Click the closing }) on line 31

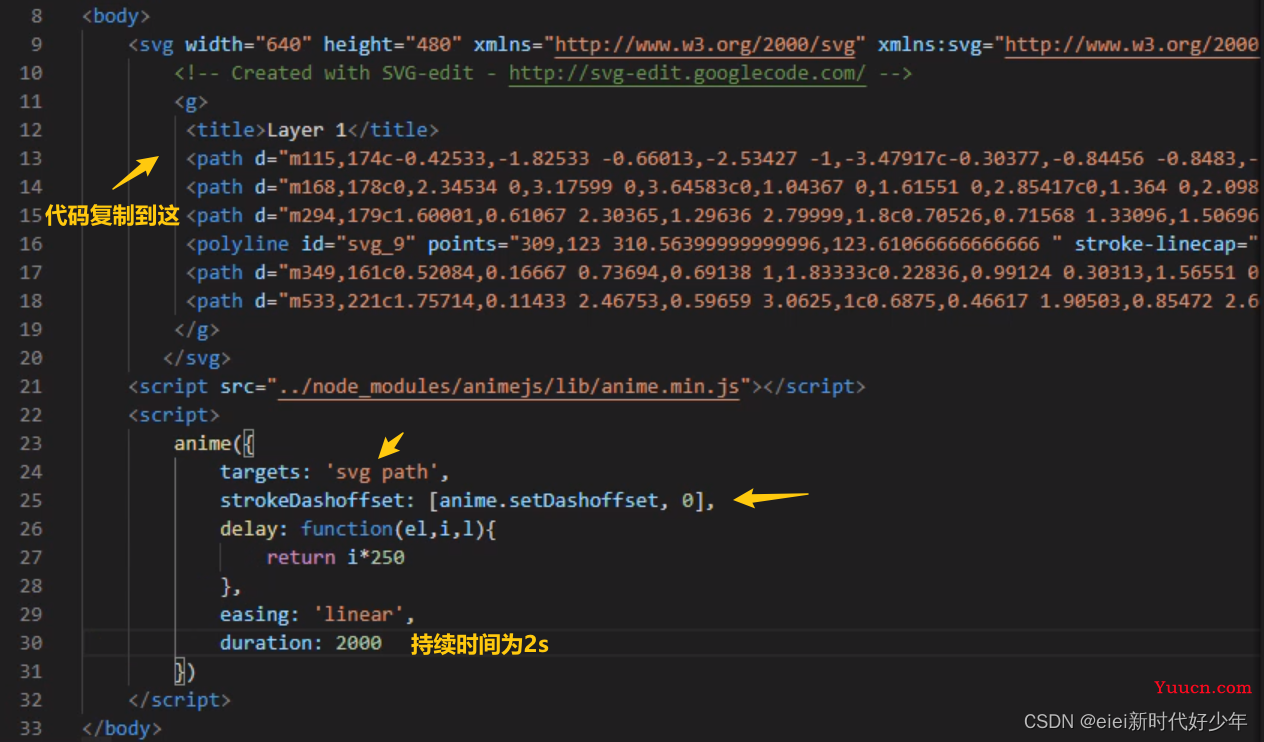(x=185, y=671)
